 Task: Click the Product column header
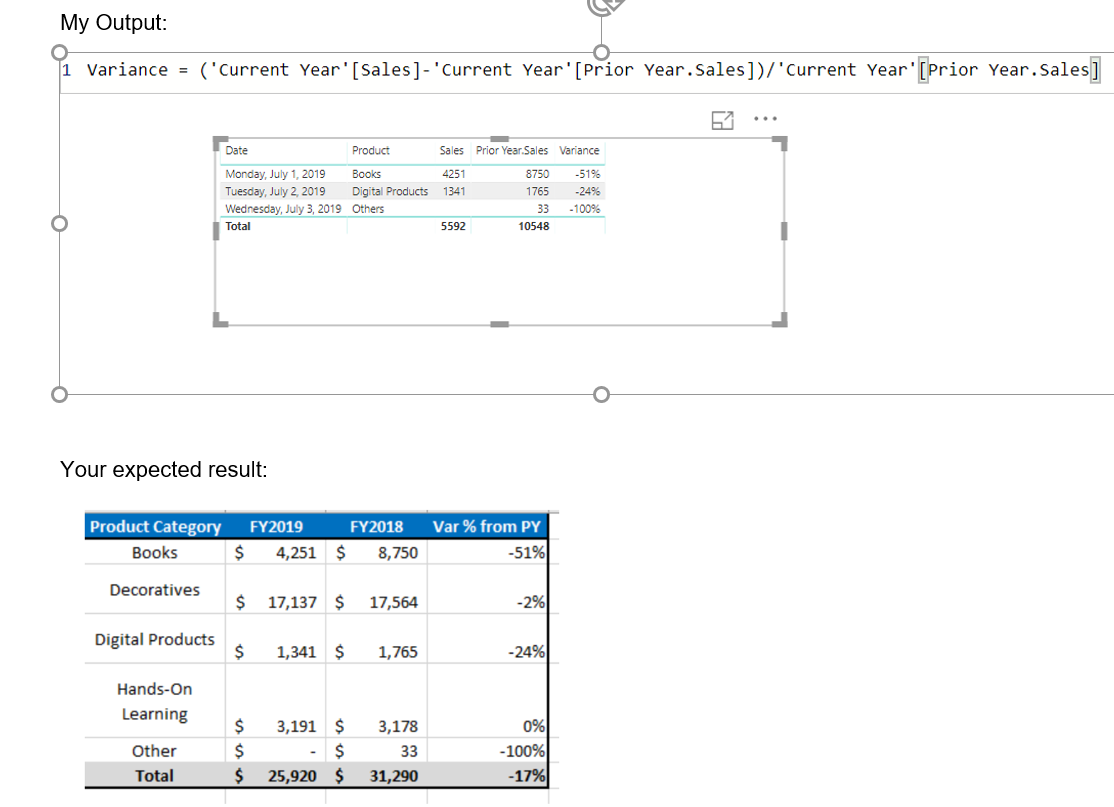point(371,151)
